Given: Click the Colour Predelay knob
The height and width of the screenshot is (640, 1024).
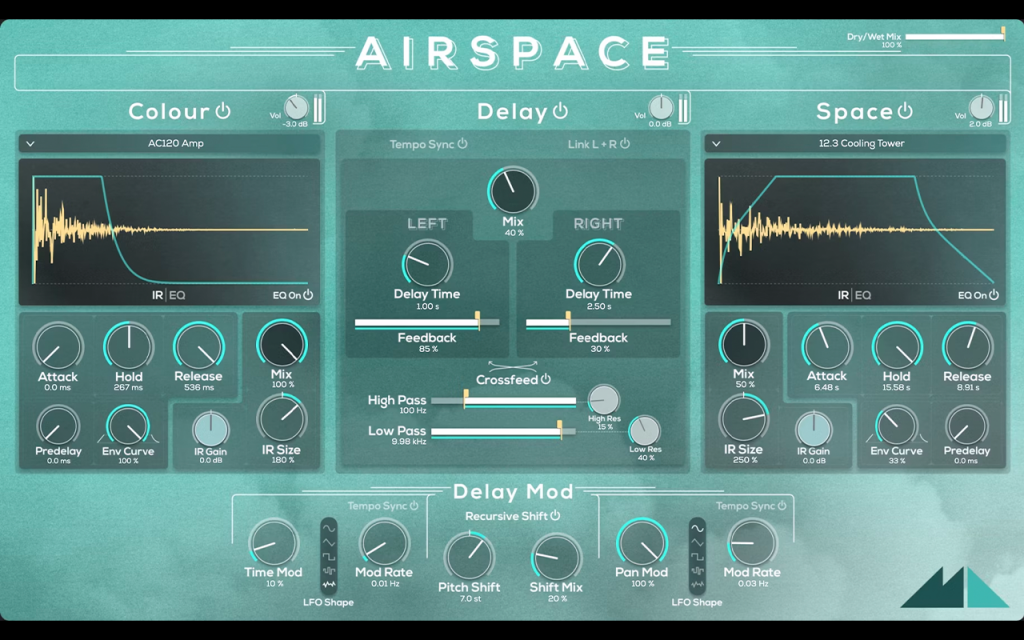Looking at the screenshot, I should (x=58, y=425).
